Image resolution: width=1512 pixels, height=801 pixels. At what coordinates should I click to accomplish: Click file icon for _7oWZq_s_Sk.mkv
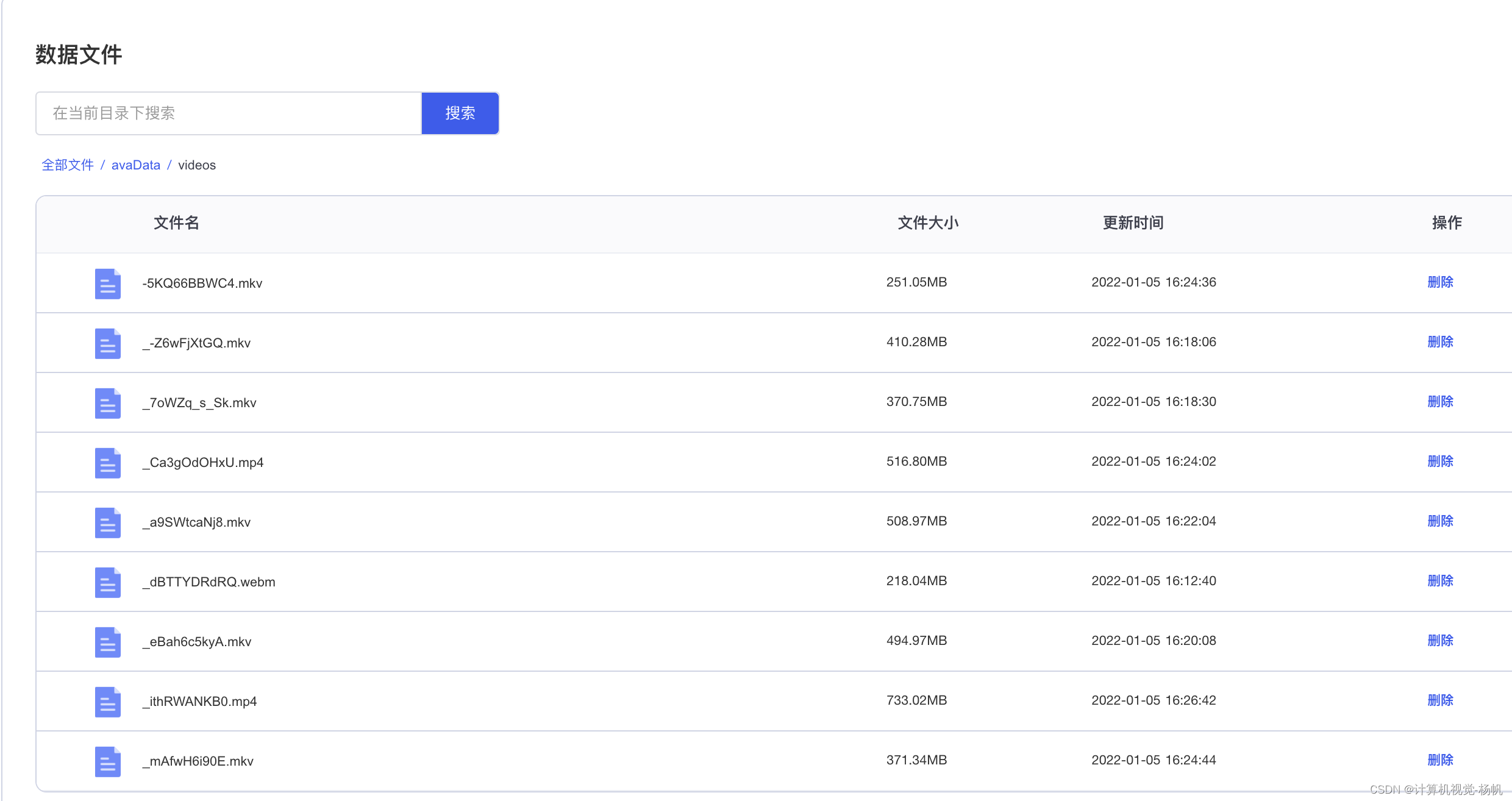coord(107,403)
